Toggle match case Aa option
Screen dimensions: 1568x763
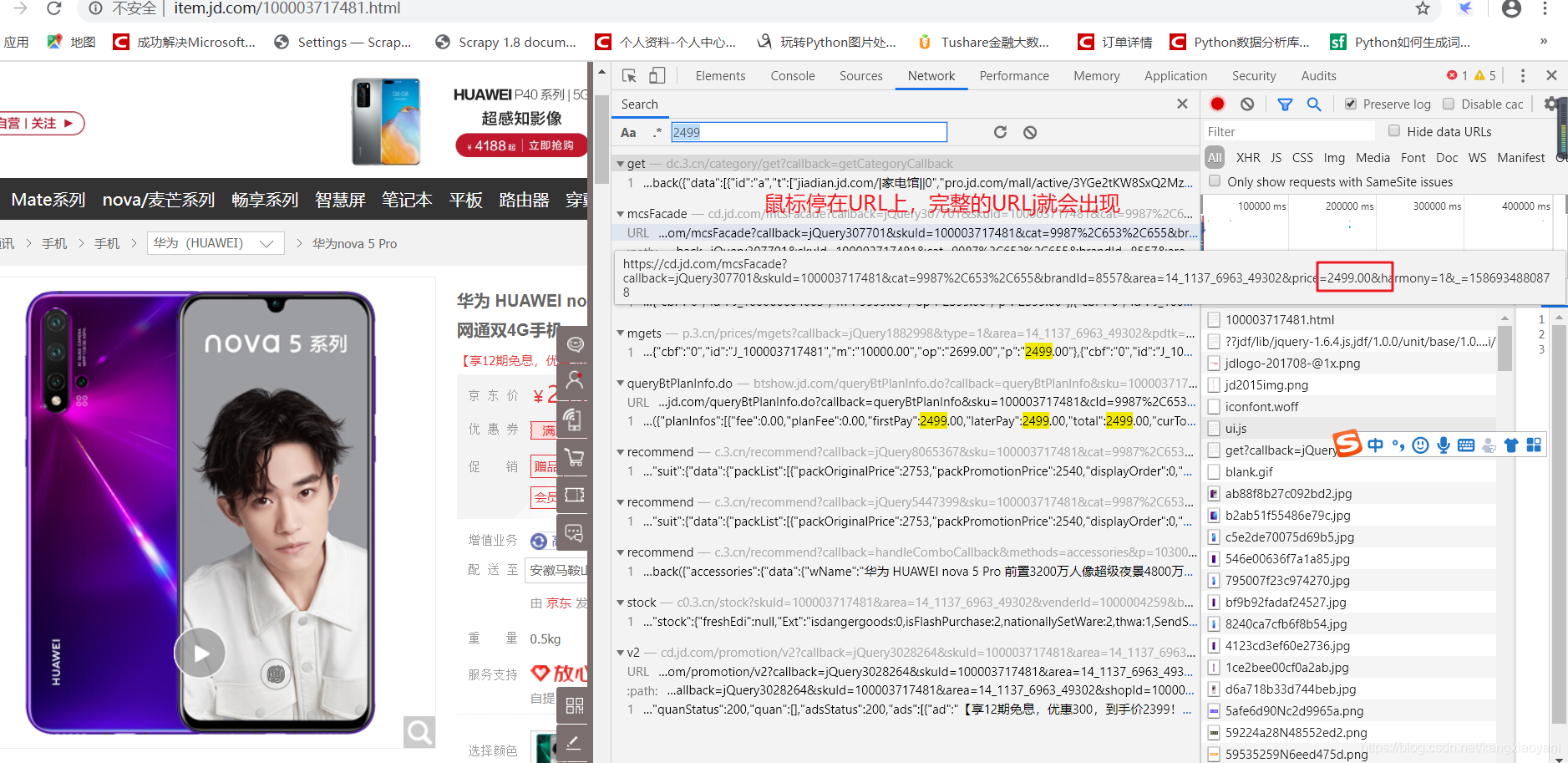coord(628,132)
